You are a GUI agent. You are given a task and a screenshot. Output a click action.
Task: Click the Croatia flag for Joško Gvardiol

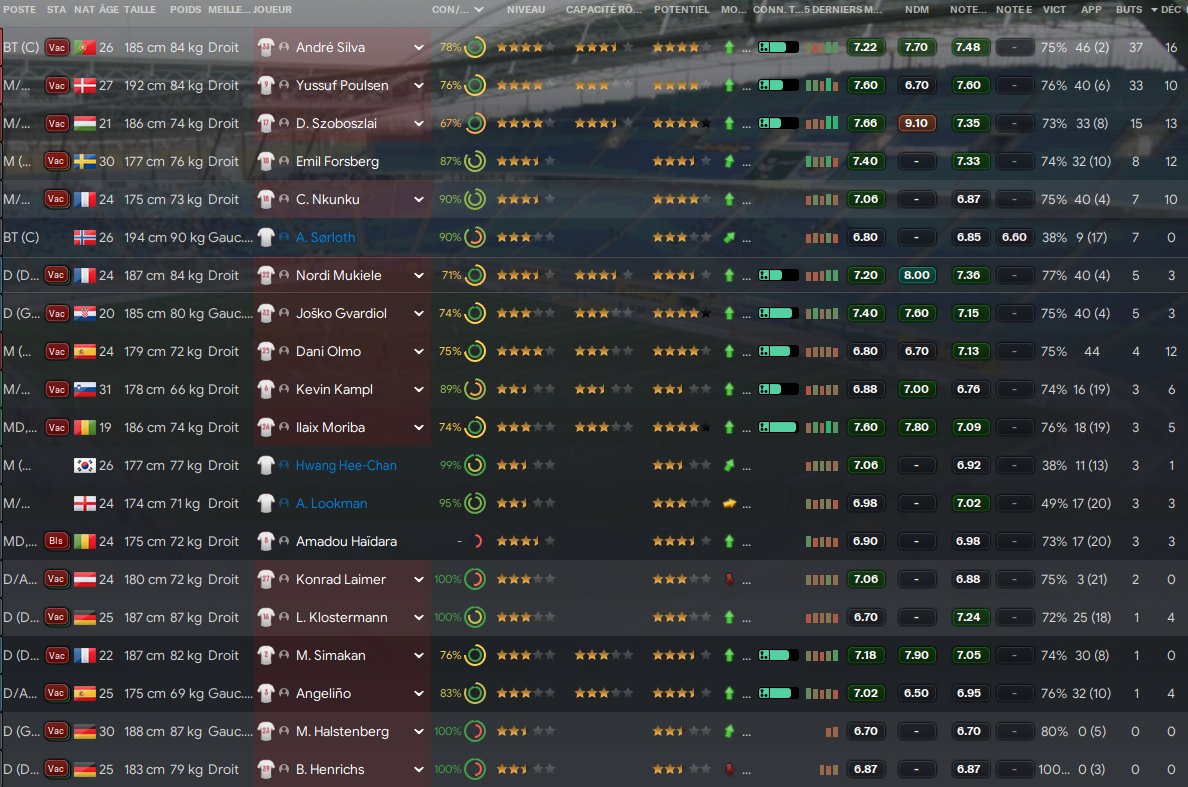[x=85, y=314]
